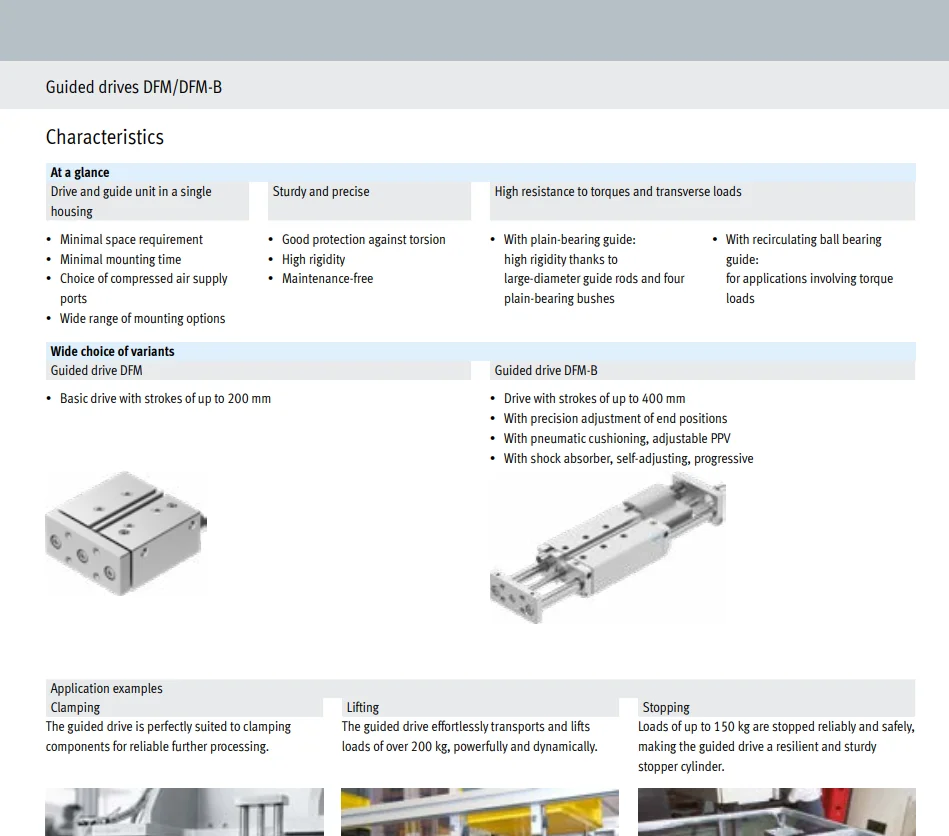The image size is (949, 836).
Task: Select the Stopping application photo
Action: click(x=776, y=811)
